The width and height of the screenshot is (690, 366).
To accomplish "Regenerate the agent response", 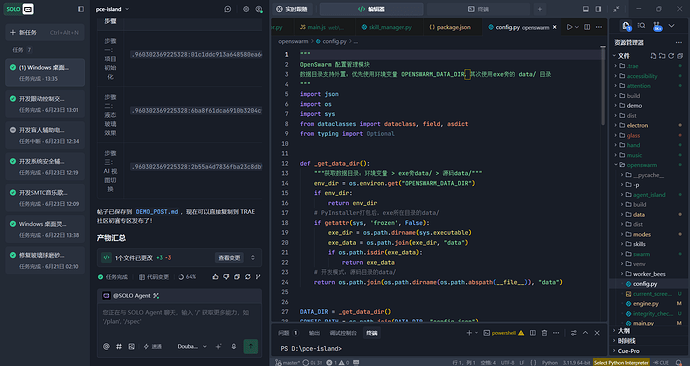I will click(248, 277).
